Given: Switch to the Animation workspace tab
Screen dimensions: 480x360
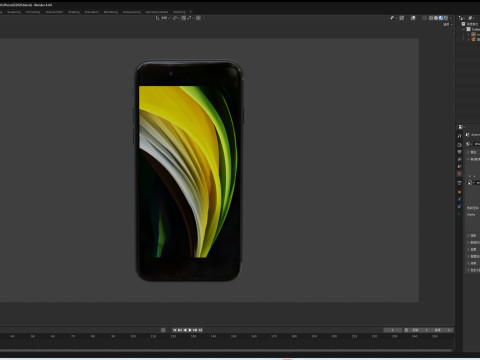Looking at the screenshot, I should click(92, 12).
